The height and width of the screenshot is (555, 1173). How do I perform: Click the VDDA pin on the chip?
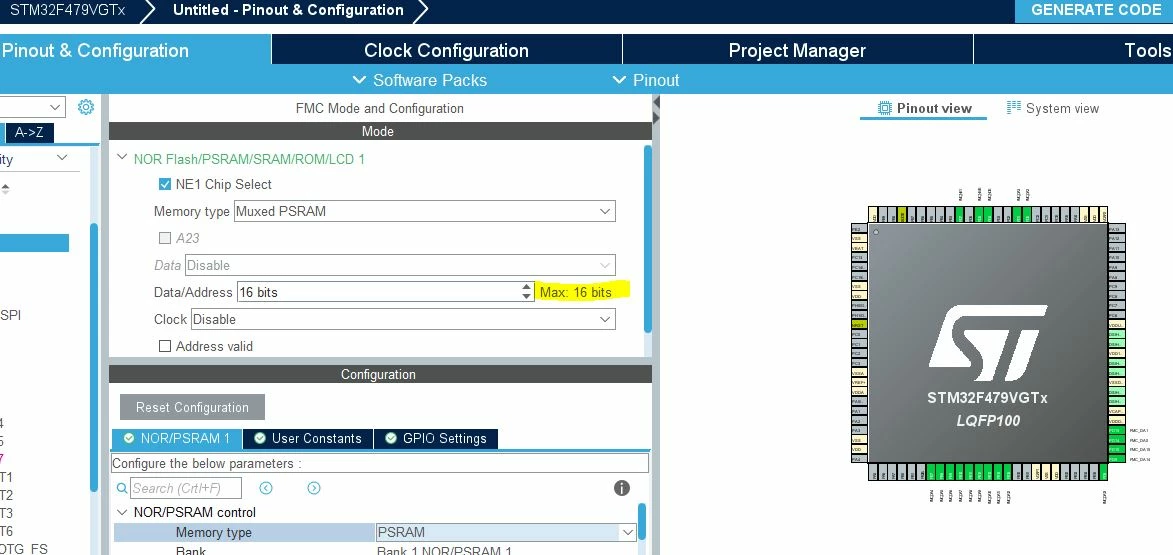point(860,392)
